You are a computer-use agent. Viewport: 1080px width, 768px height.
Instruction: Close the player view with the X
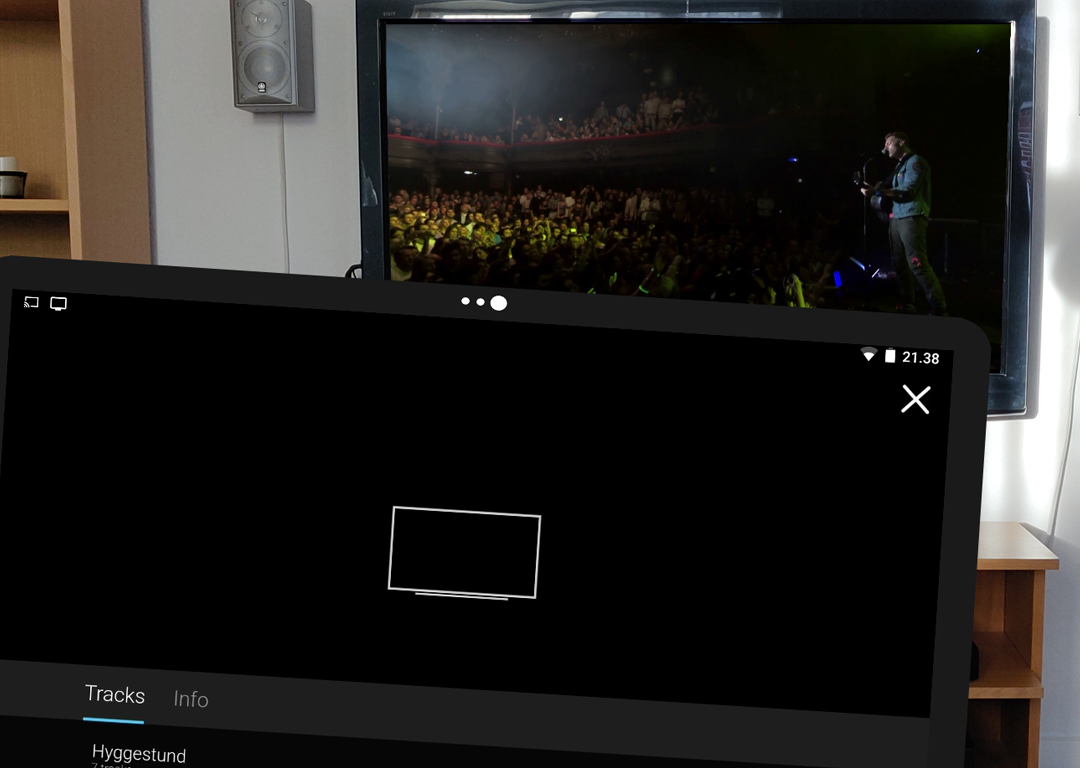click(915, 399)
